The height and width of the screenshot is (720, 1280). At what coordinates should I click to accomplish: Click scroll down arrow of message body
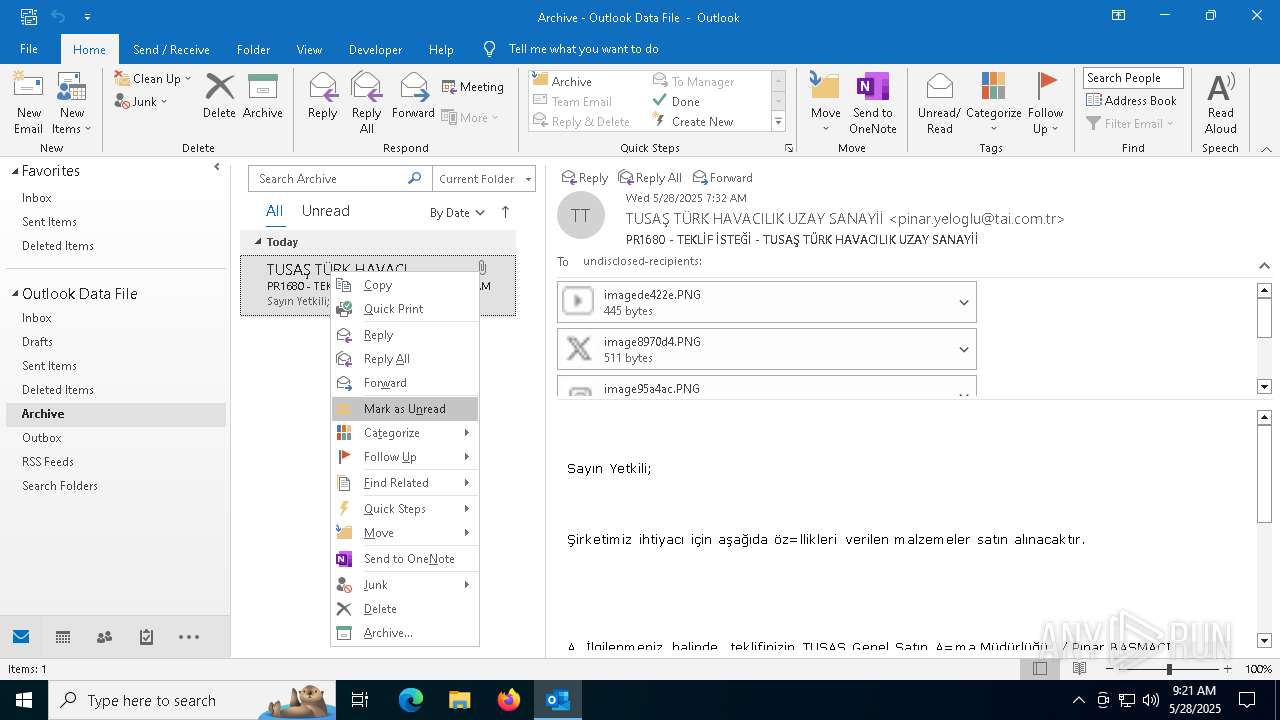coord(1264,641)
